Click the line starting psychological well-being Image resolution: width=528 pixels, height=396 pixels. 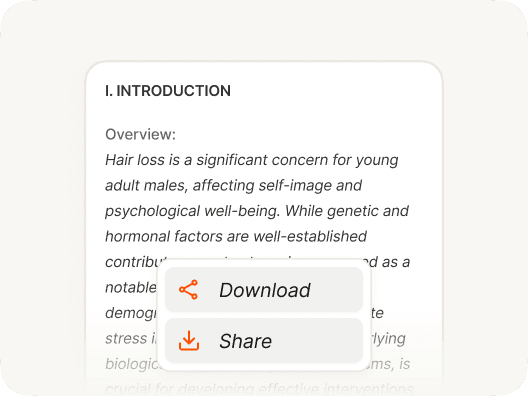coord(257,211)
